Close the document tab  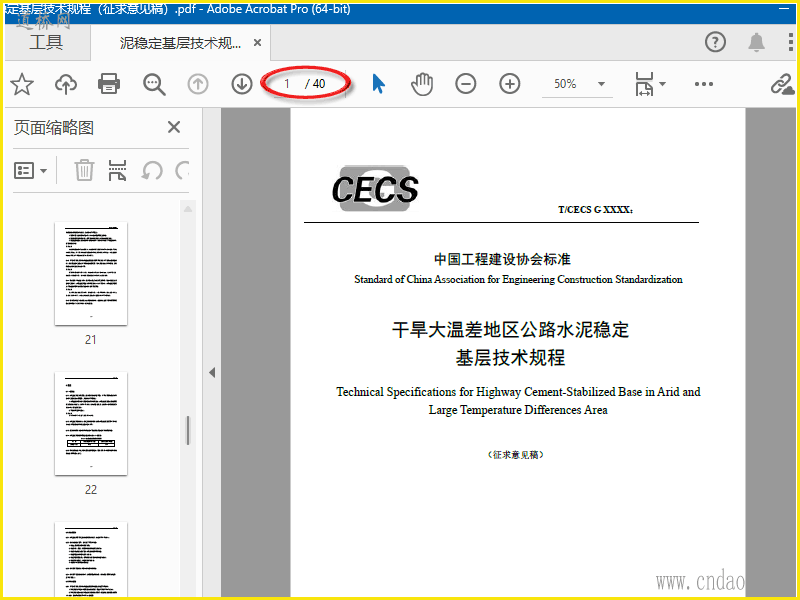pyautogui.click(x=258, y=43)
